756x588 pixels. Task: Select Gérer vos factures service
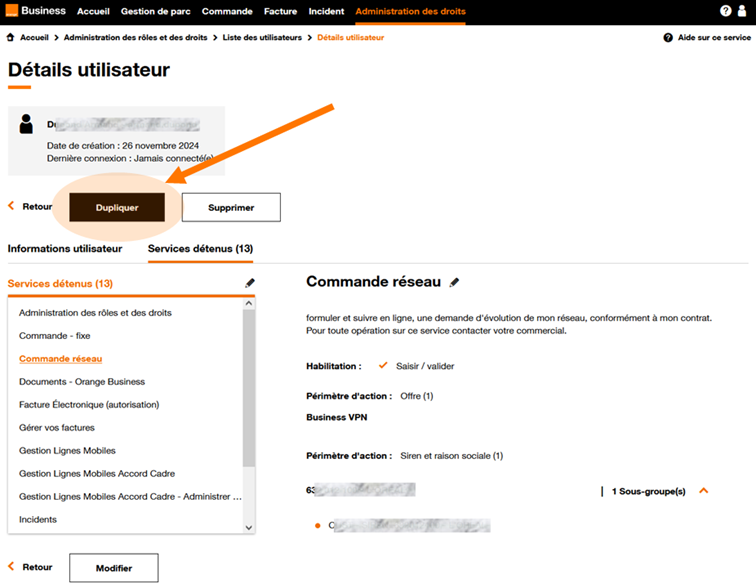coord(57,428)
